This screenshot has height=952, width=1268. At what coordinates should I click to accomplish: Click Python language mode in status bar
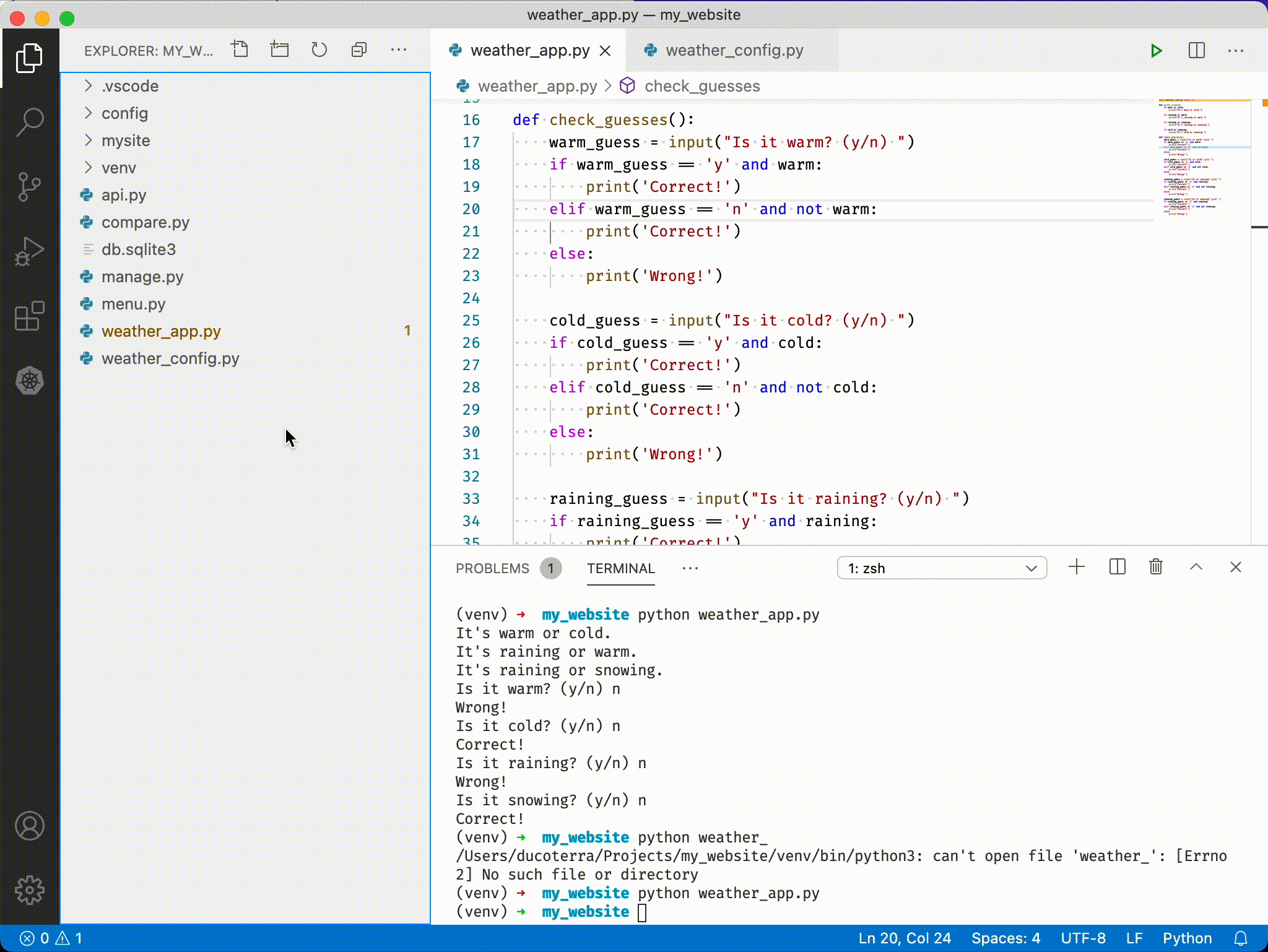tap(1186, 938)
